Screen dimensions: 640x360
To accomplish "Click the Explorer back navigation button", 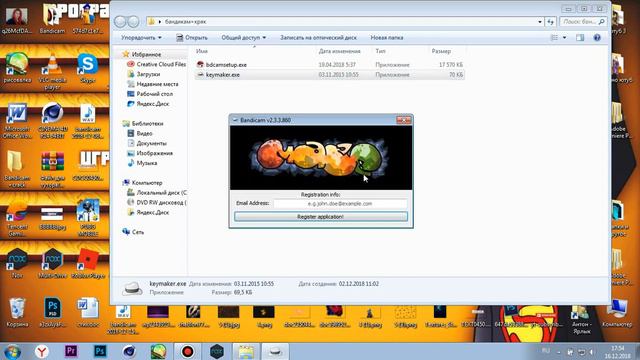I will click(x=120, y=22).
